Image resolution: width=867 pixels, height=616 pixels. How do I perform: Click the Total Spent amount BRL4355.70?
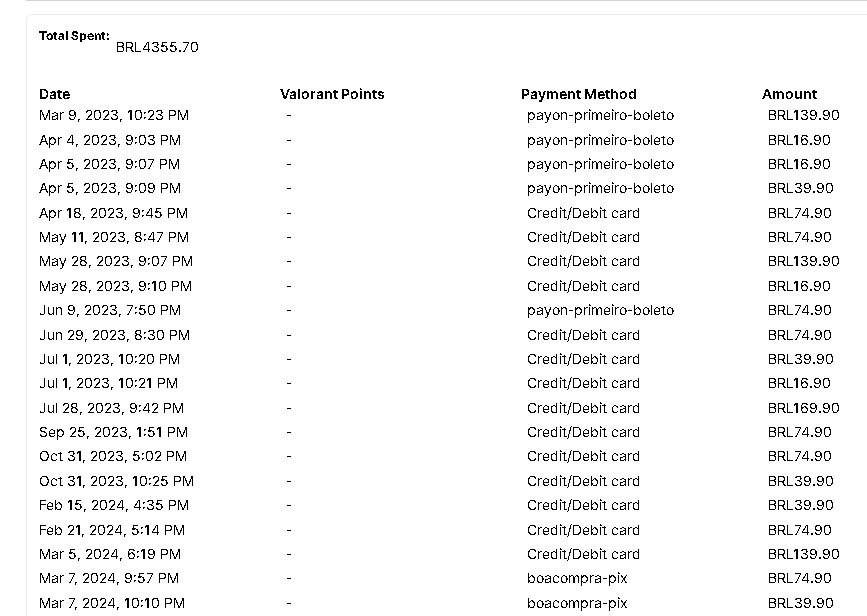coord(157,47)
